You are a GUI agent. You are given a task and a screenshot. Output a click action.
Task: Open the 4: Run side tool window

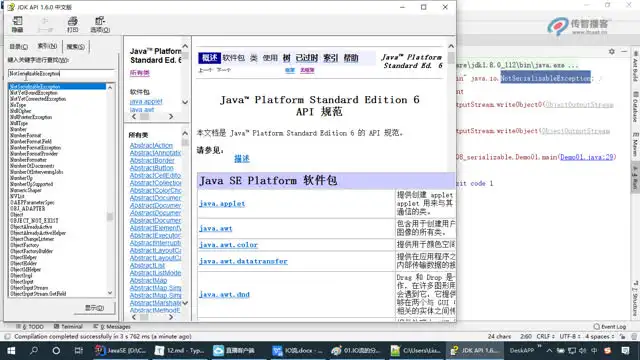[x=636, y=177]
